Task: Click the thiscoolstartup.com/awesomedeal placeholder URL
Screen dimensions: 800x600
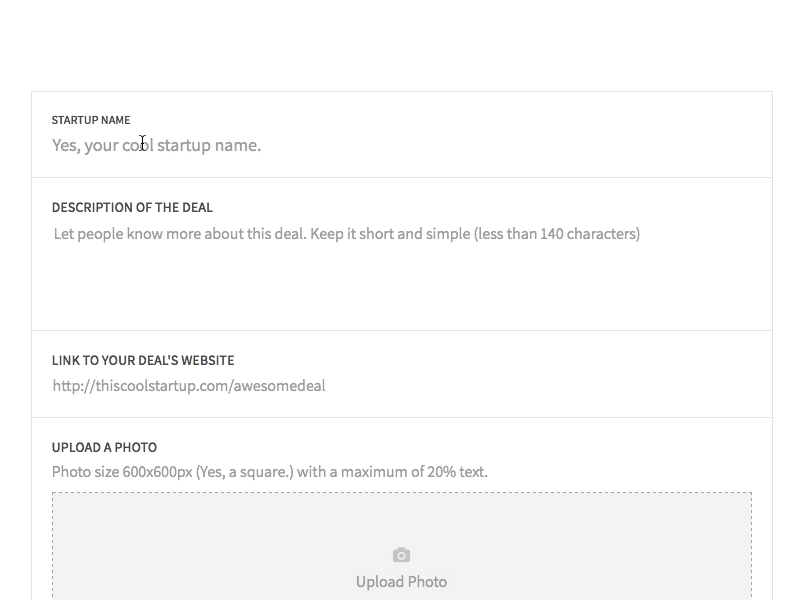Action: (189, 386)
